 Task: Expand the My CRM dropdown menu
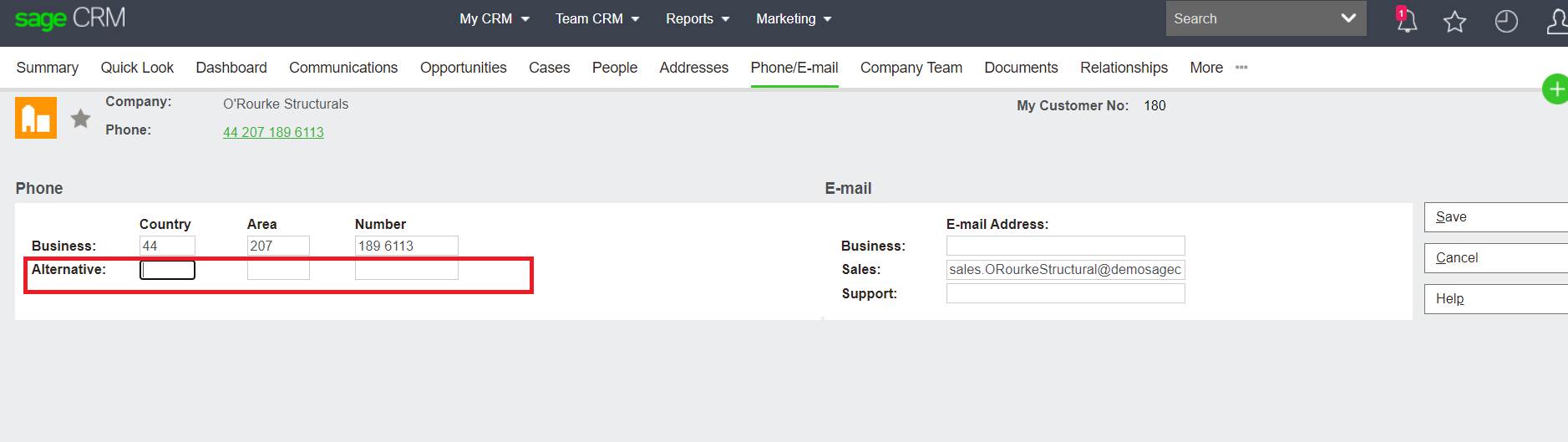click(x=495, y=18)
